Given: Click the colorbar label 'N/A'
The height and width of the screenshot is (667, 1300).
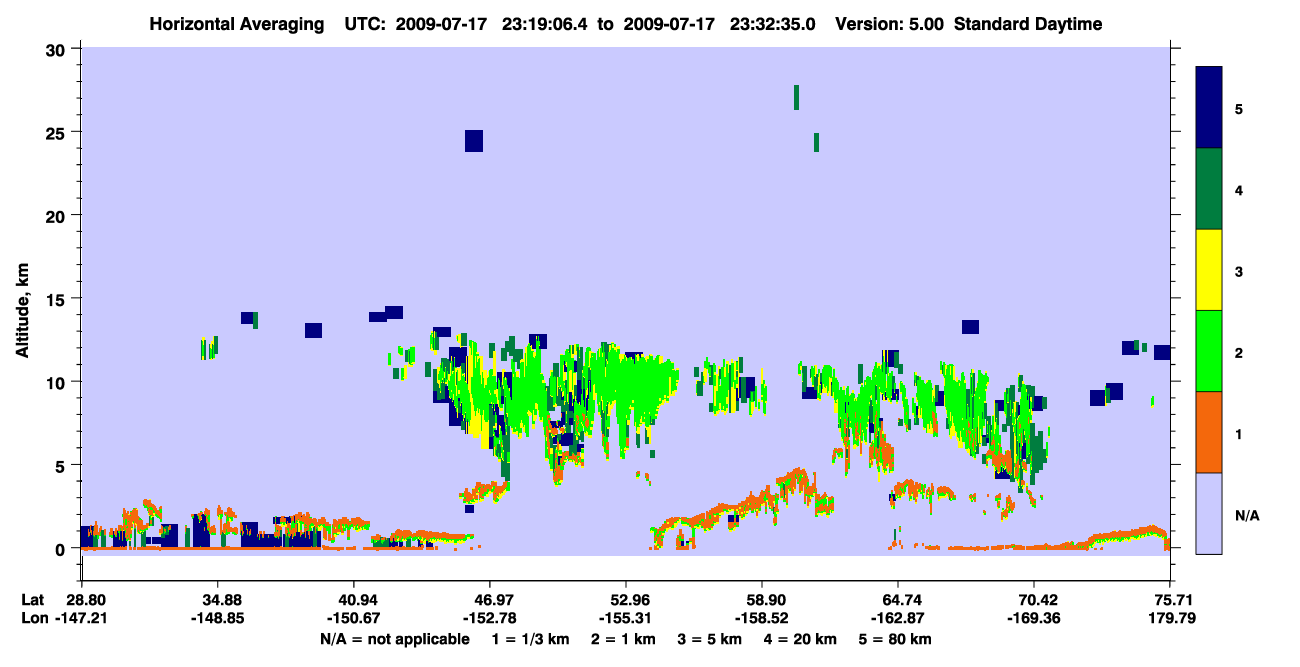Looking at the screenshot, I should pos(1246,515).
